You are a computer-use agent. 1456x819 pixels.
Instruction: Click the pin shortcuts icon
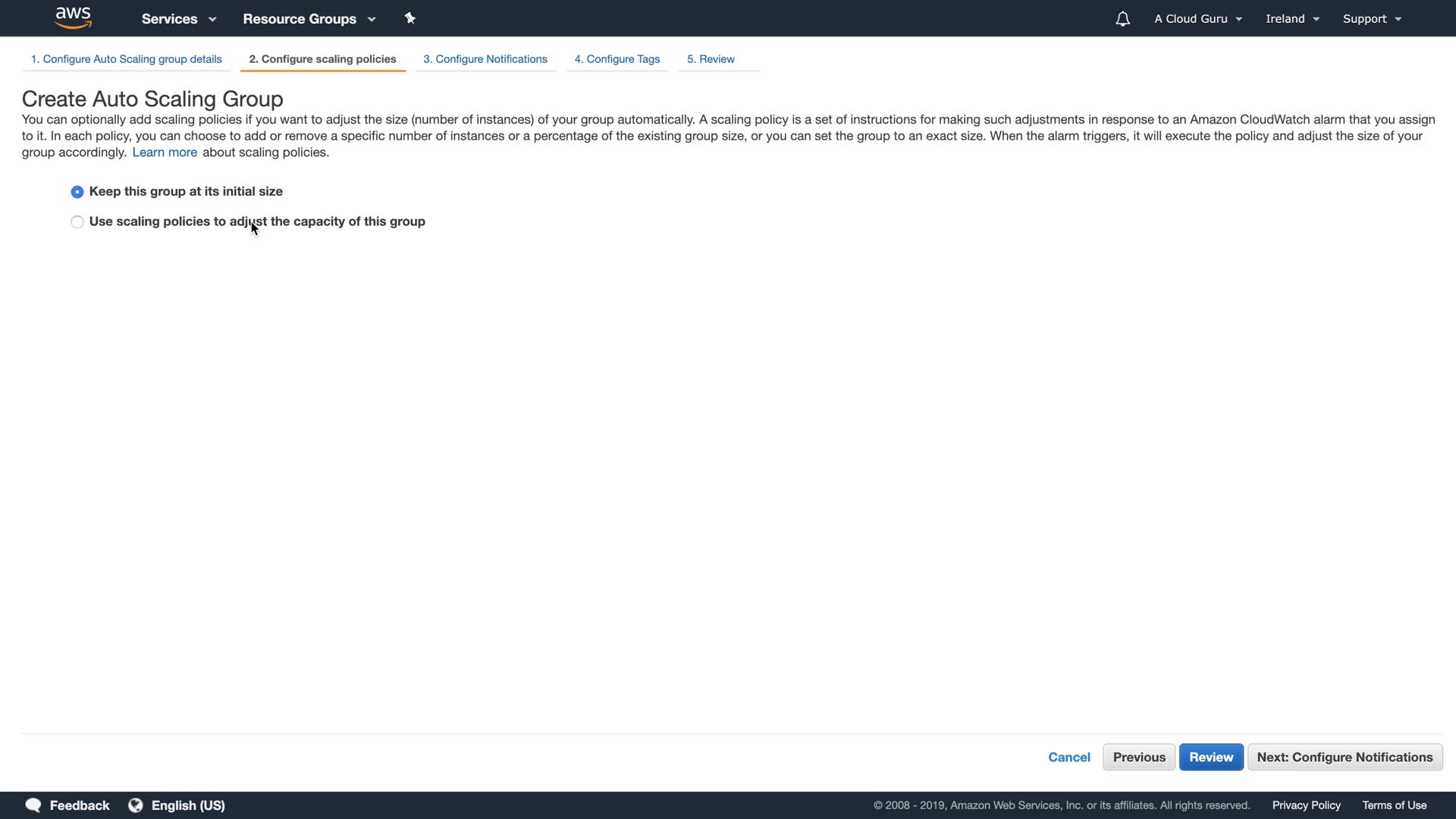pyautogui.click(x=410, y=18)
